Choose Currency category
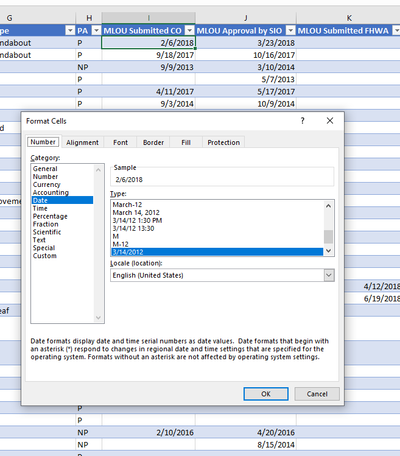 click(x=46, y=184)
